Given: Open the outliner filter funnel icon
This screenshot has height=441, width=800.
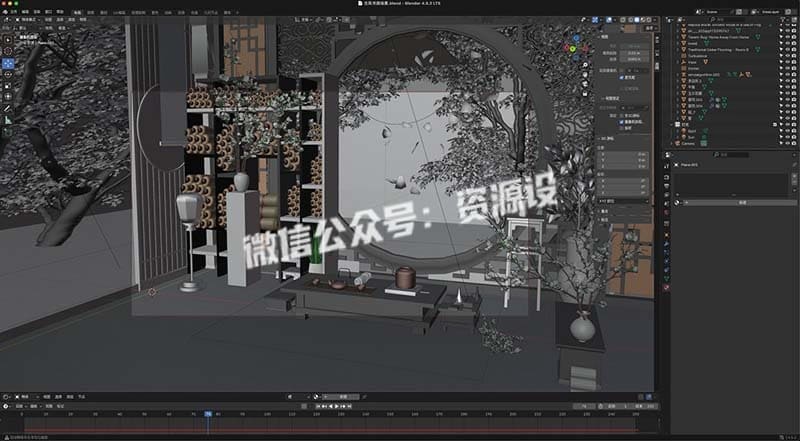Looking at the screenshot, I should tap(782, 19).
